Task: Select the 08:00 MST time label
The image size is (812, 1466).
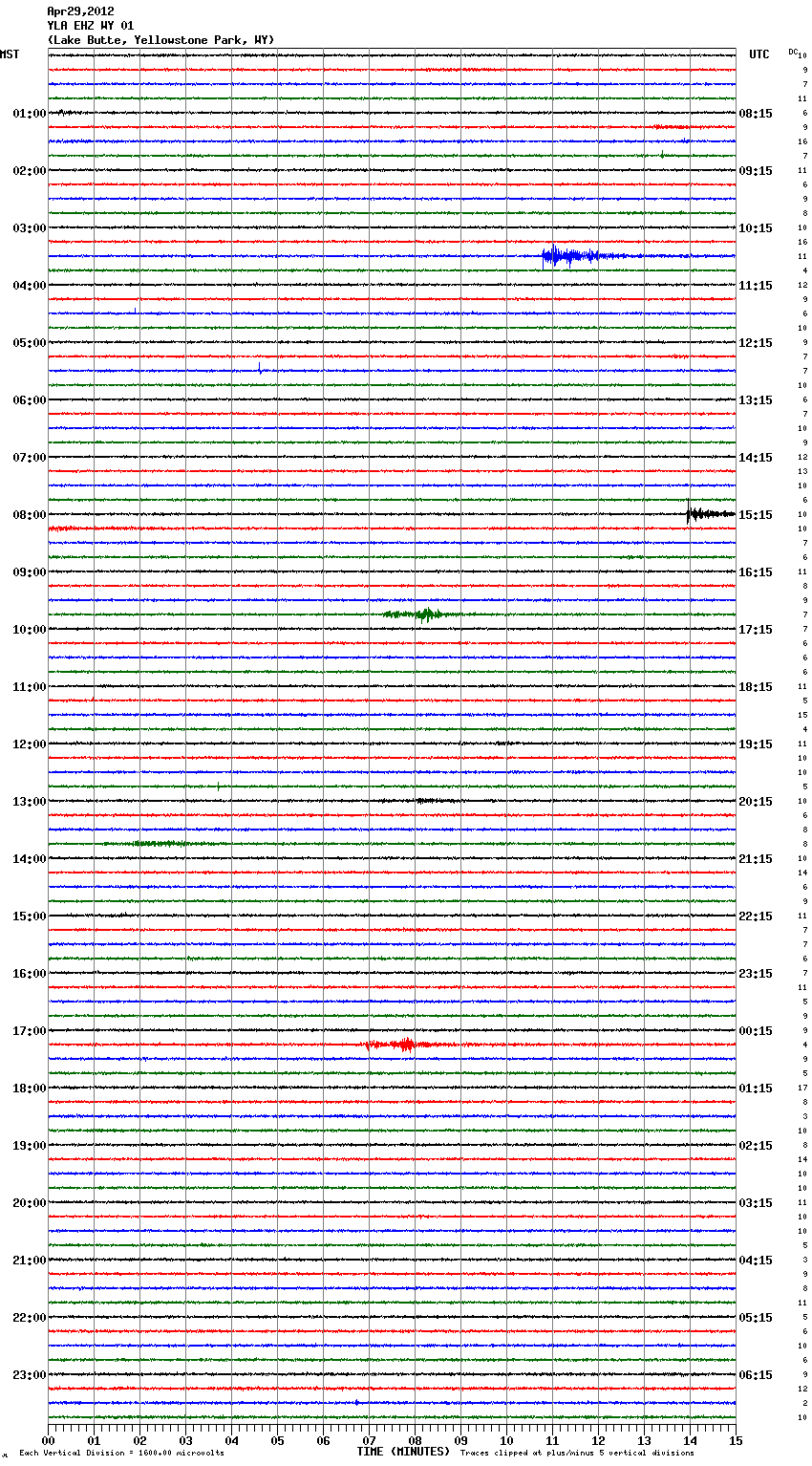Action: tap(29, 514)
